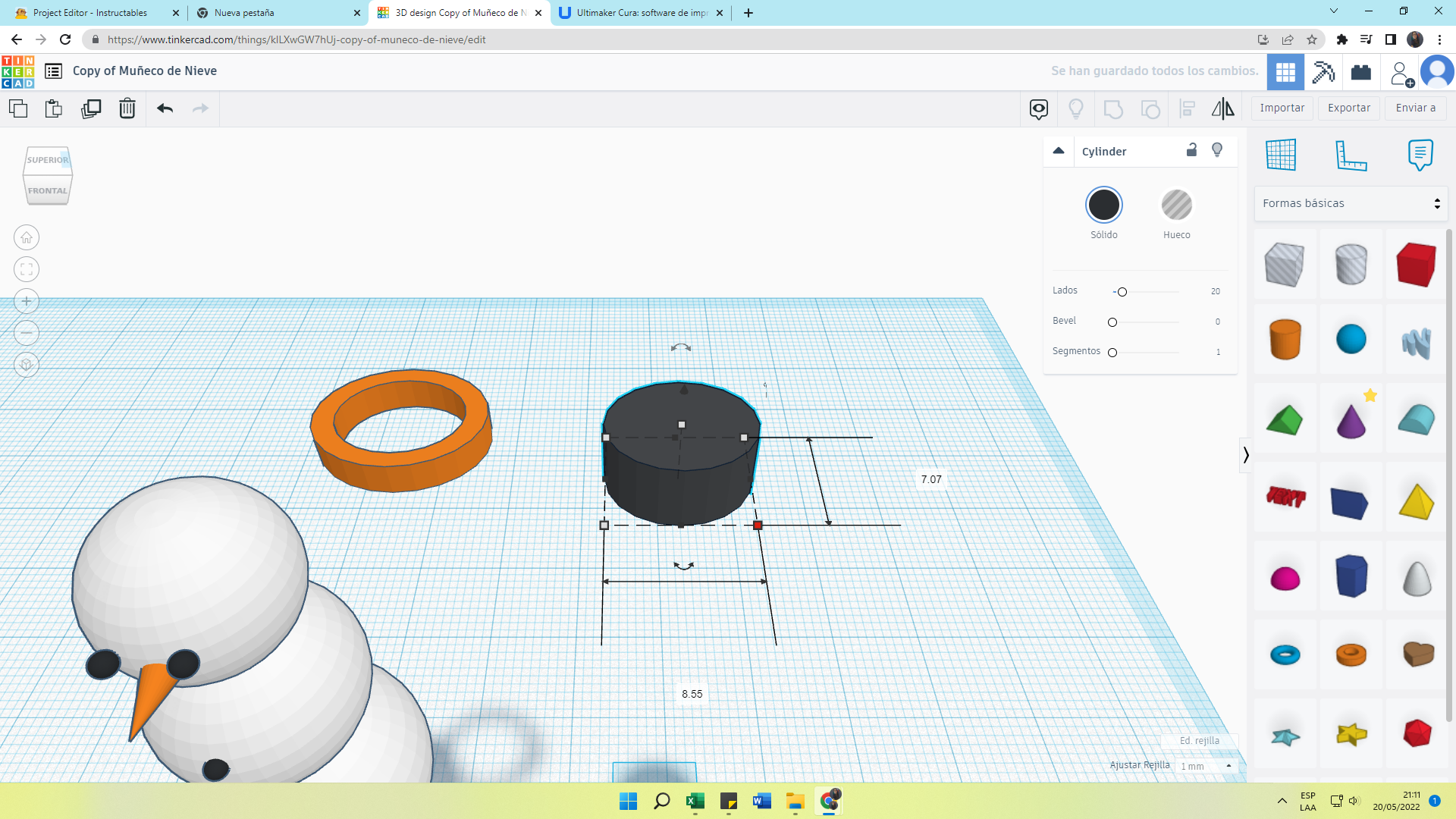1456x819 pixels.
Task: Open the Blocks pickaxe mode
Action: [x=1323, y=72]
